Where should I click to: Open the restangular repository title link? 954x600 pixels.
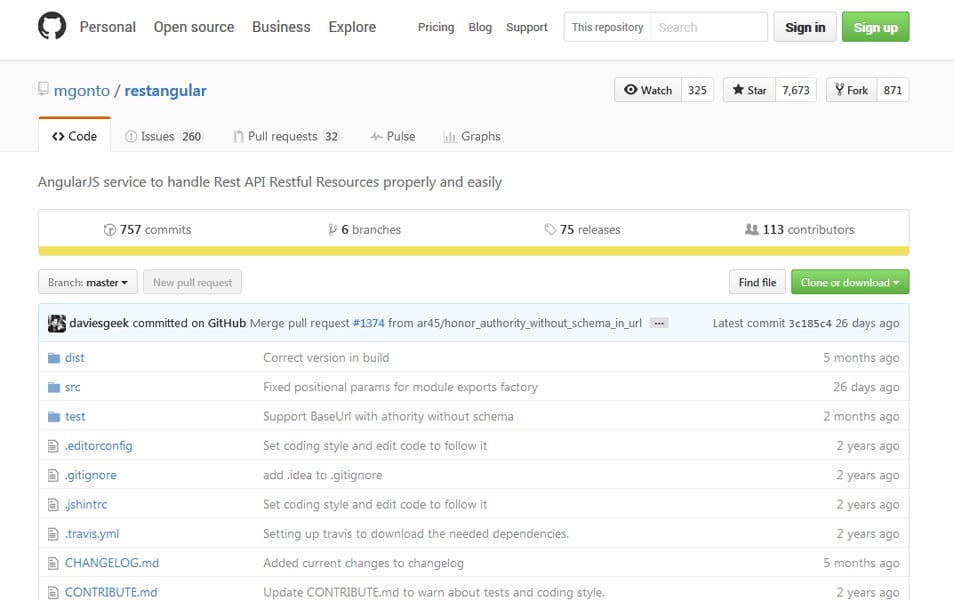point(165,91)
